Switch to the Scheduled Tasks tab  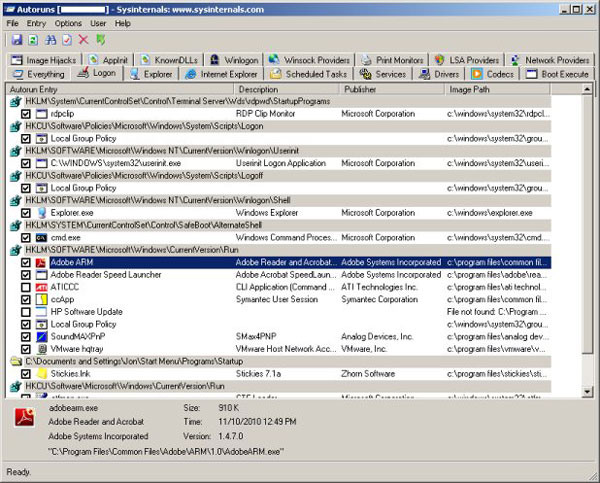coord(309,74)
